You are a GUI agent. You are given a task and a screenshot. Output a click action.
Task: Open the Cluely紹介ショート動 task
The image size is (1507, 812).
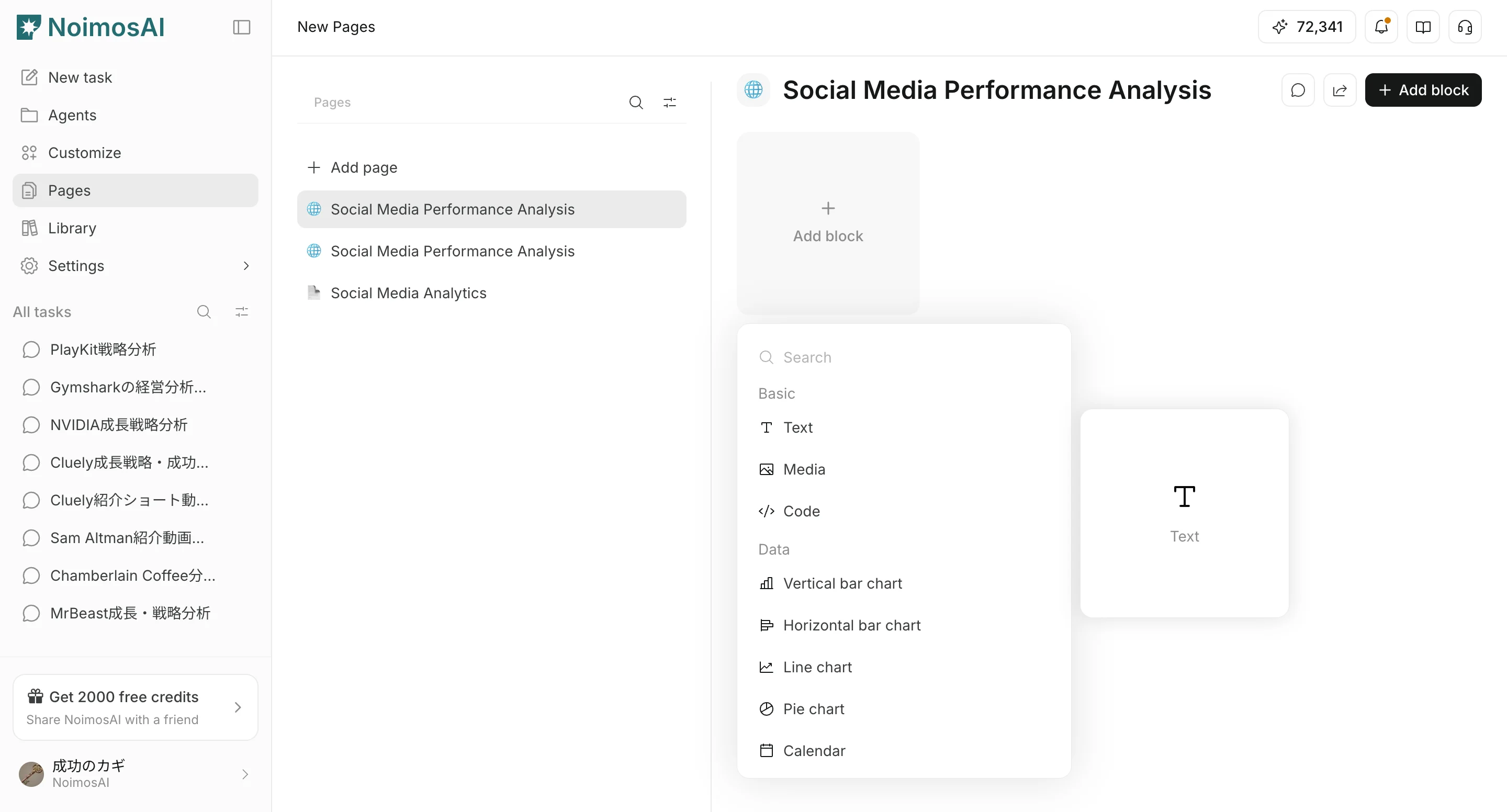[136, 500]
